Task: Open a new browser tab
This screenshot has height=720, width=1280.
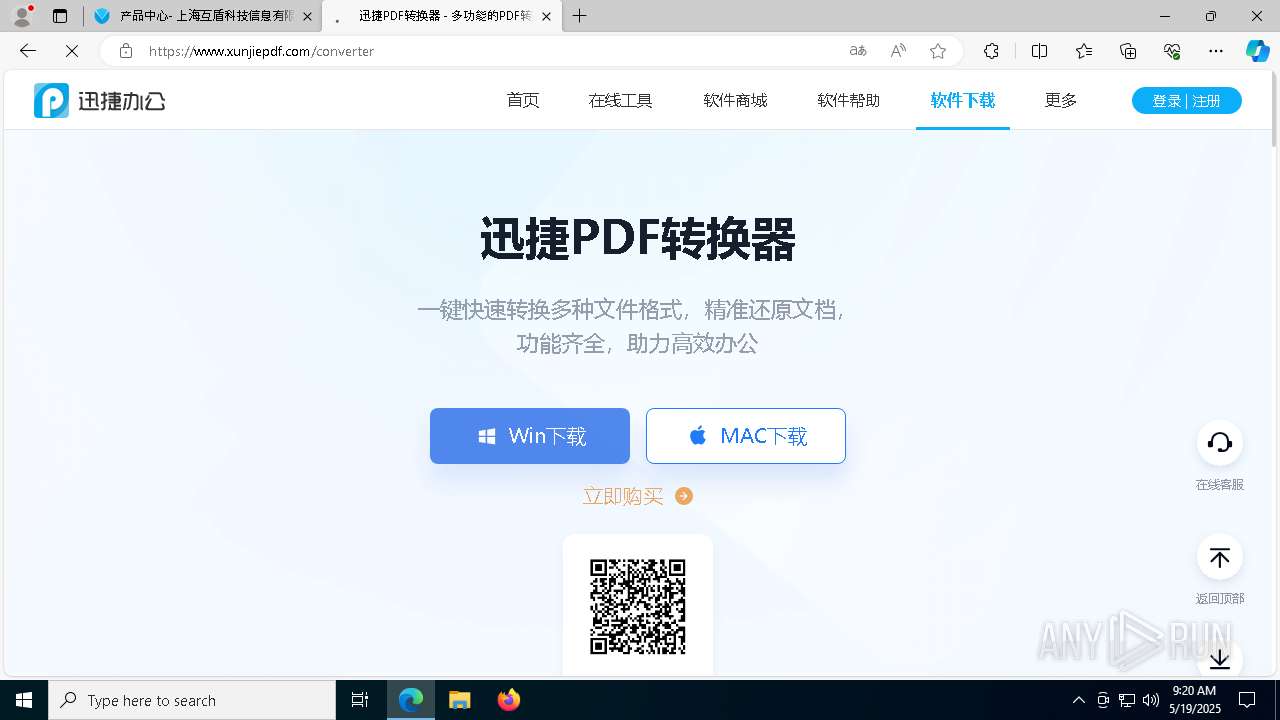Action: click(580, 16)
